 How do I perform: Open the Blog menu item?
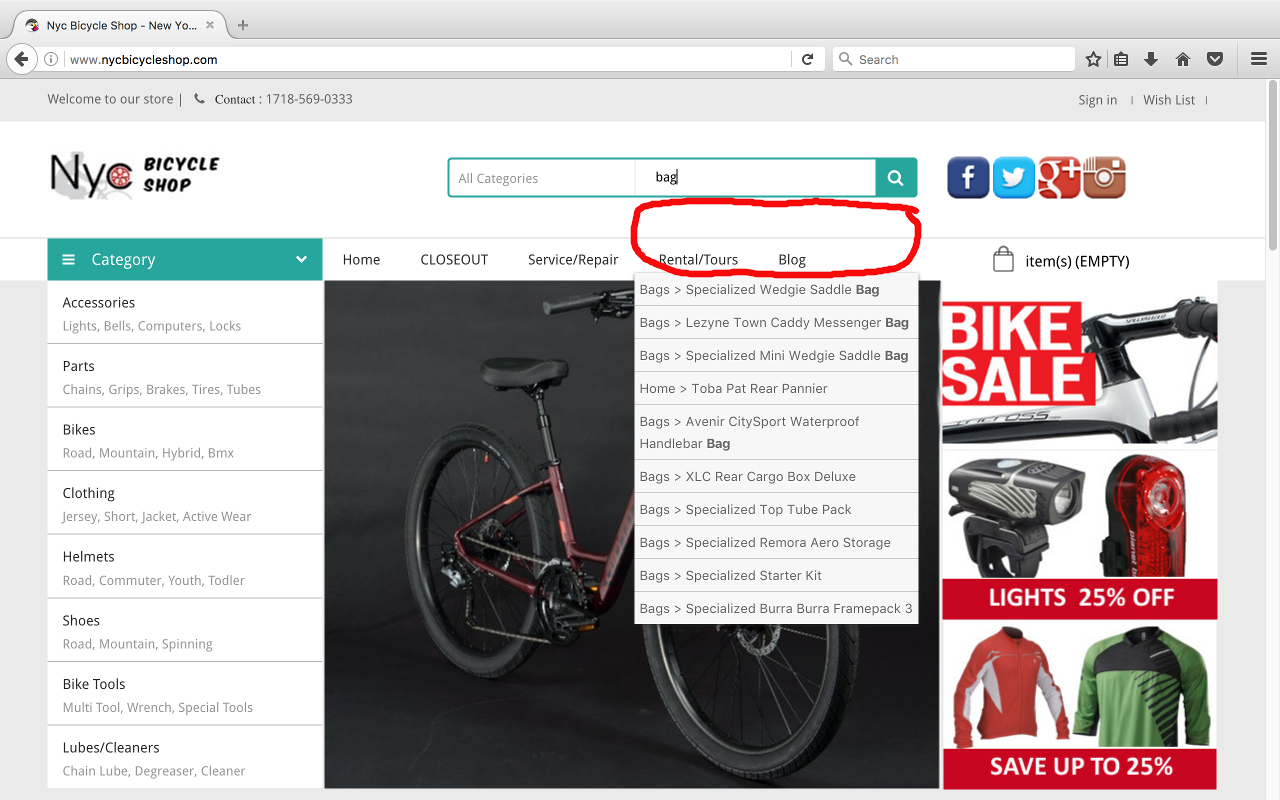click(x=792, y=260)
